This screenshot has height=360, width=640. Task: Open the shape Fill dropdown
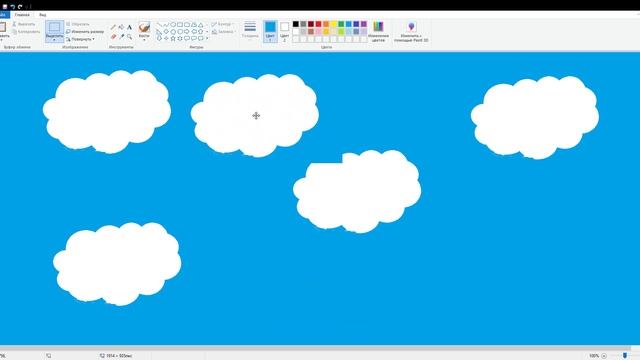pyautogui.click(x=223, y=31)
